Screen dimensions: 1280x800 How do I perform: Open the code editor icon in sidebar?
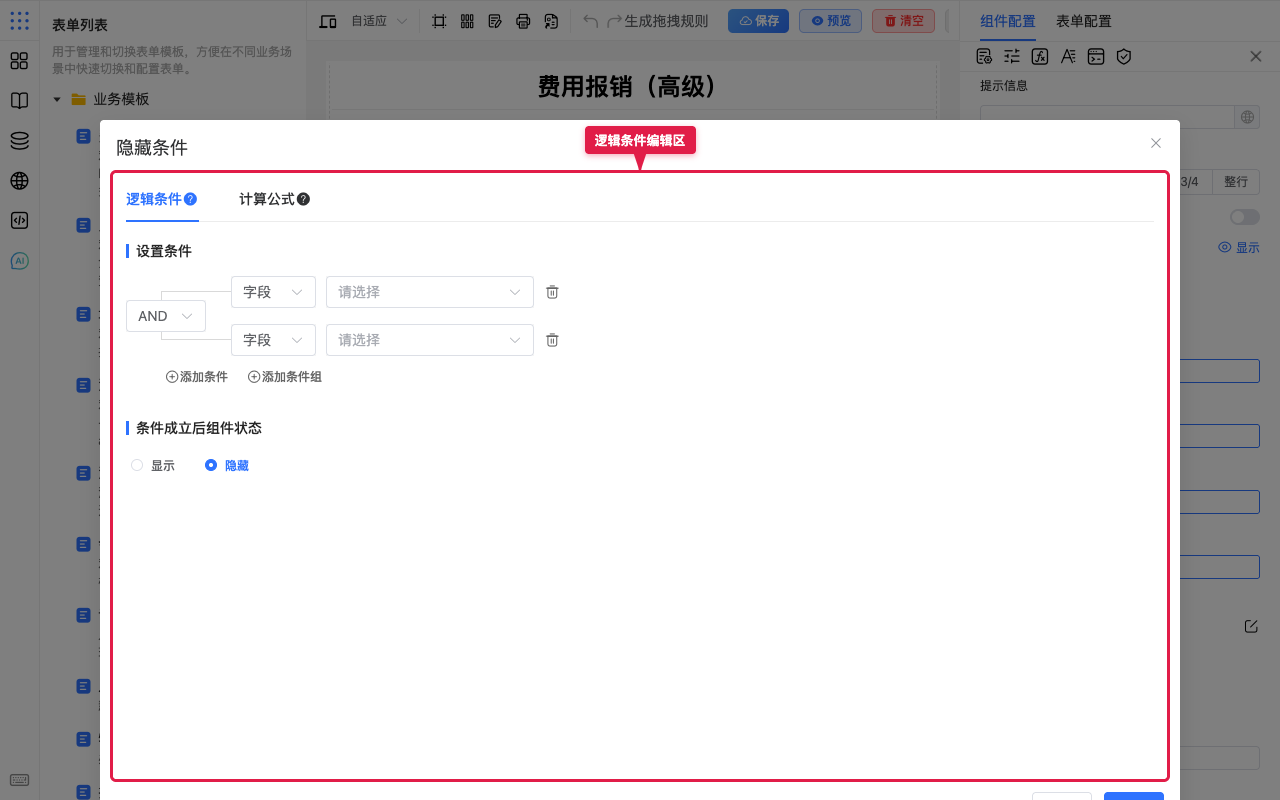tap(19, 221)
